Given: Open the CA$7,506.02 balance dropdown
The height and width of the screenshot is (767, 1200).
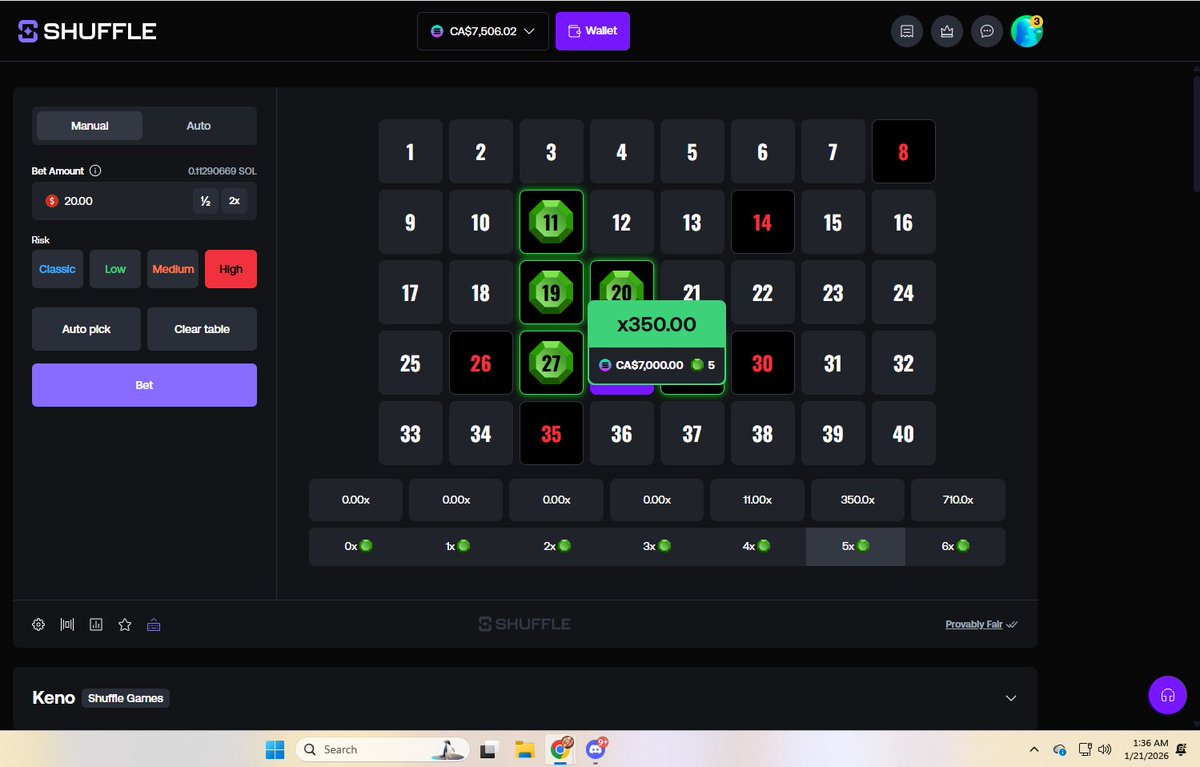Looking at the screenshot, I should pyautogui.click(x=483, y=31).
